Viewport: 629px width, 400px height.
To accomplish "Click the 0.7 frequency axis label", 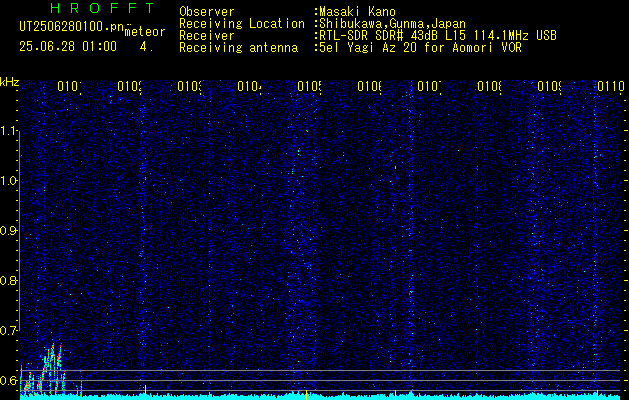I will tap(9, 331).
